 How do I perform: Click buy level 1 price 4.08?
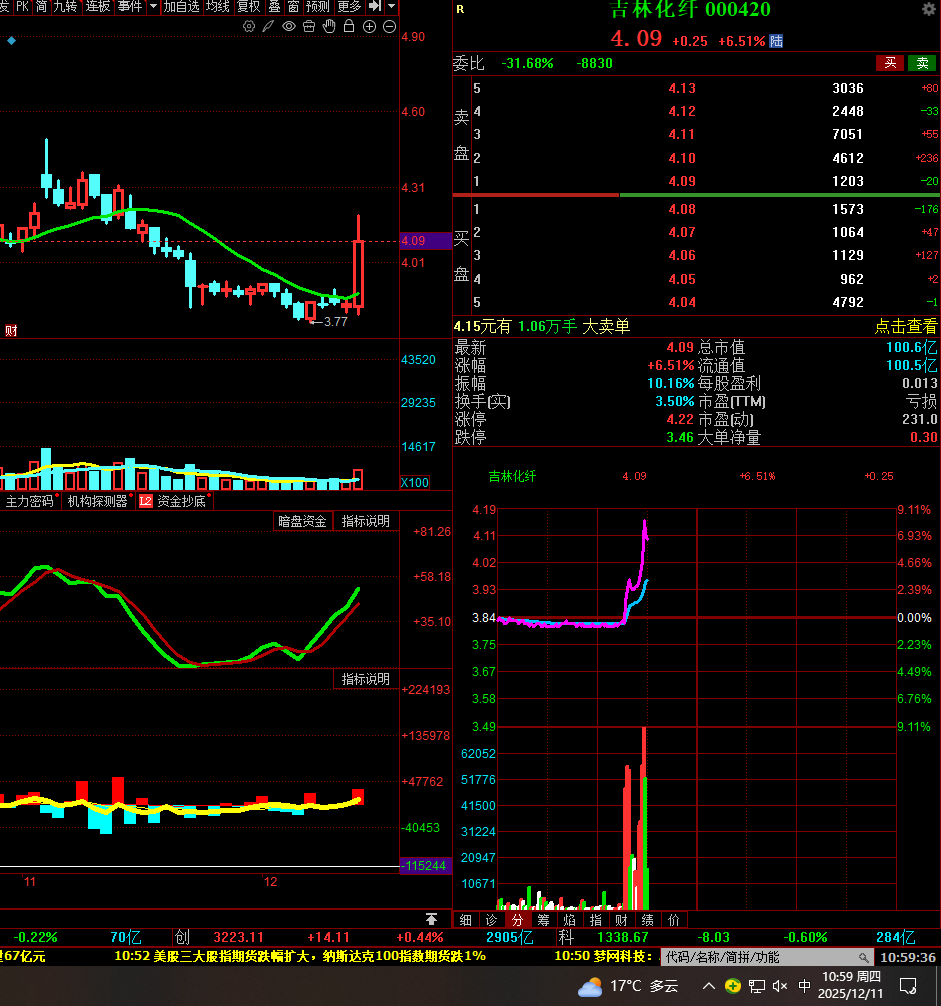[682, 209]
